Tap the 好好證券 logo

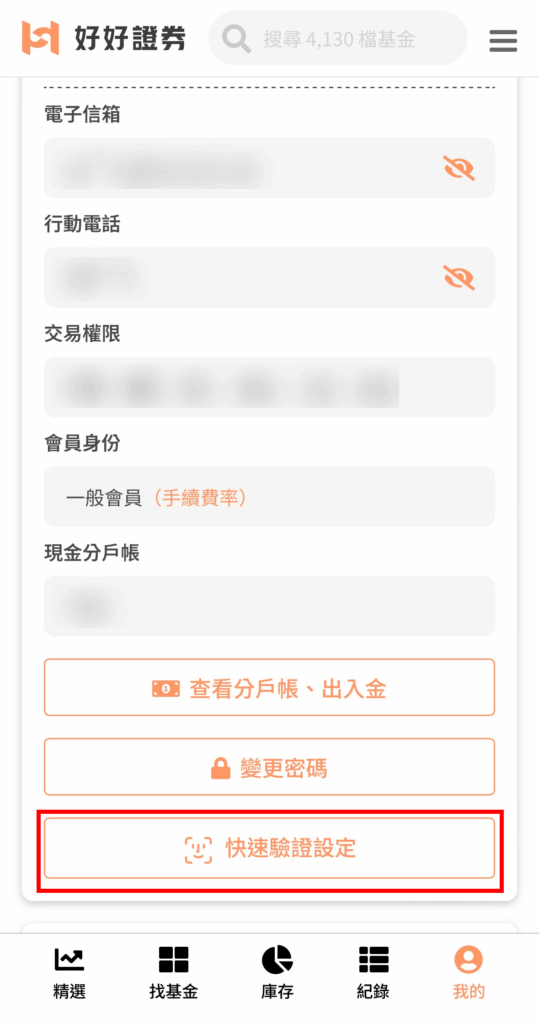coord(103,38)
